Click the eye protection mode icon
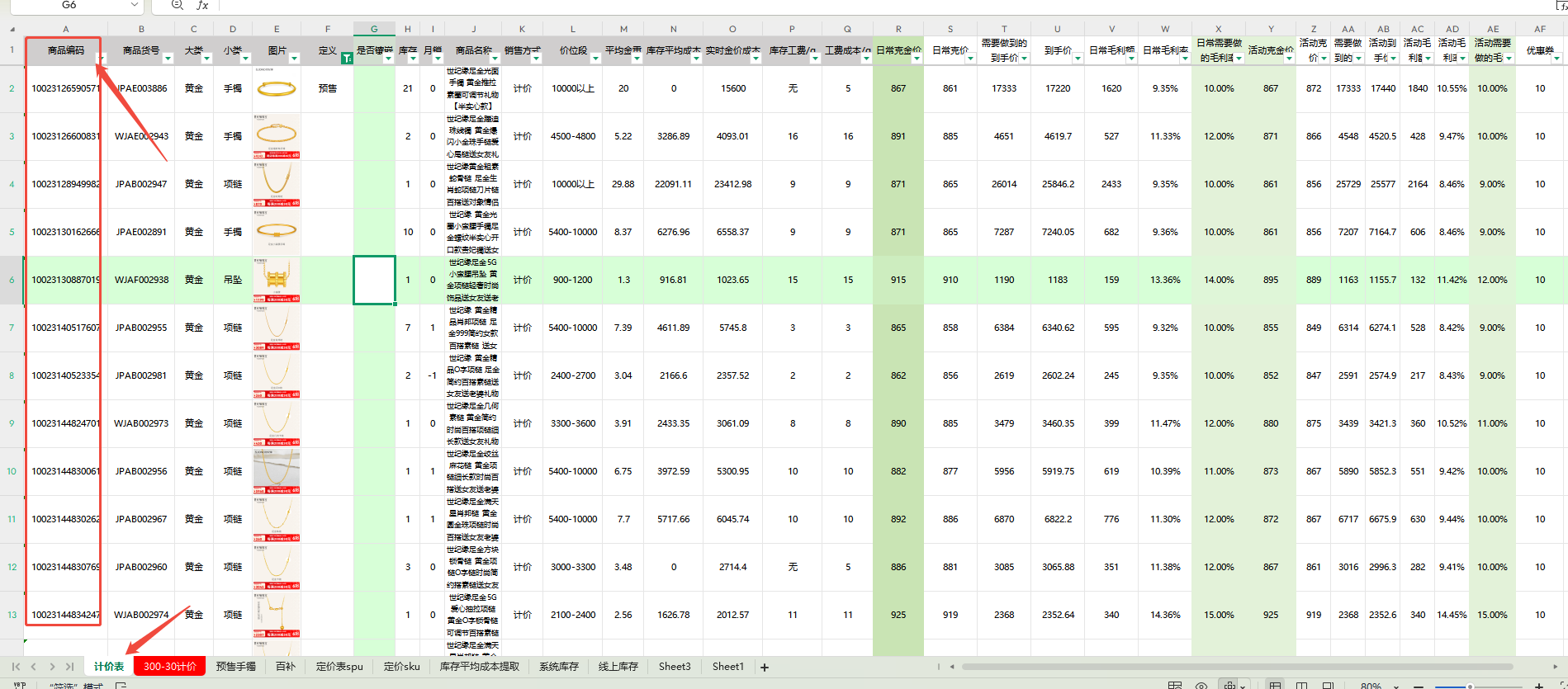The width and height of the screenshot is (1568, 689). (1201, 685)
